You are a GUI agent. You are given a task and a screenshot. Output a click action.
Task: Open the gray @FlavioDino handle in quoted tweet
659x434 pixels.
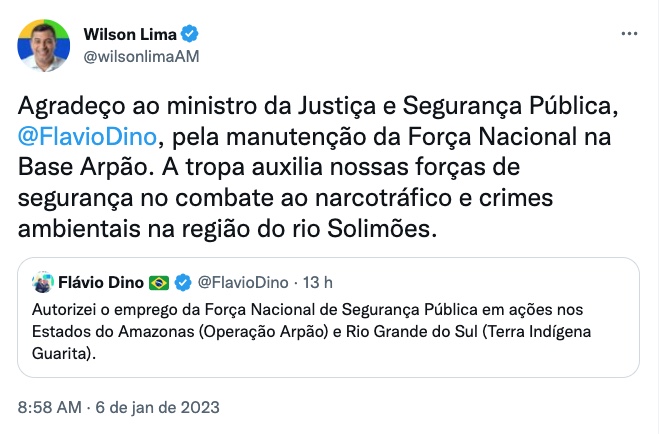pyautogui.click(x=243, y=281)
